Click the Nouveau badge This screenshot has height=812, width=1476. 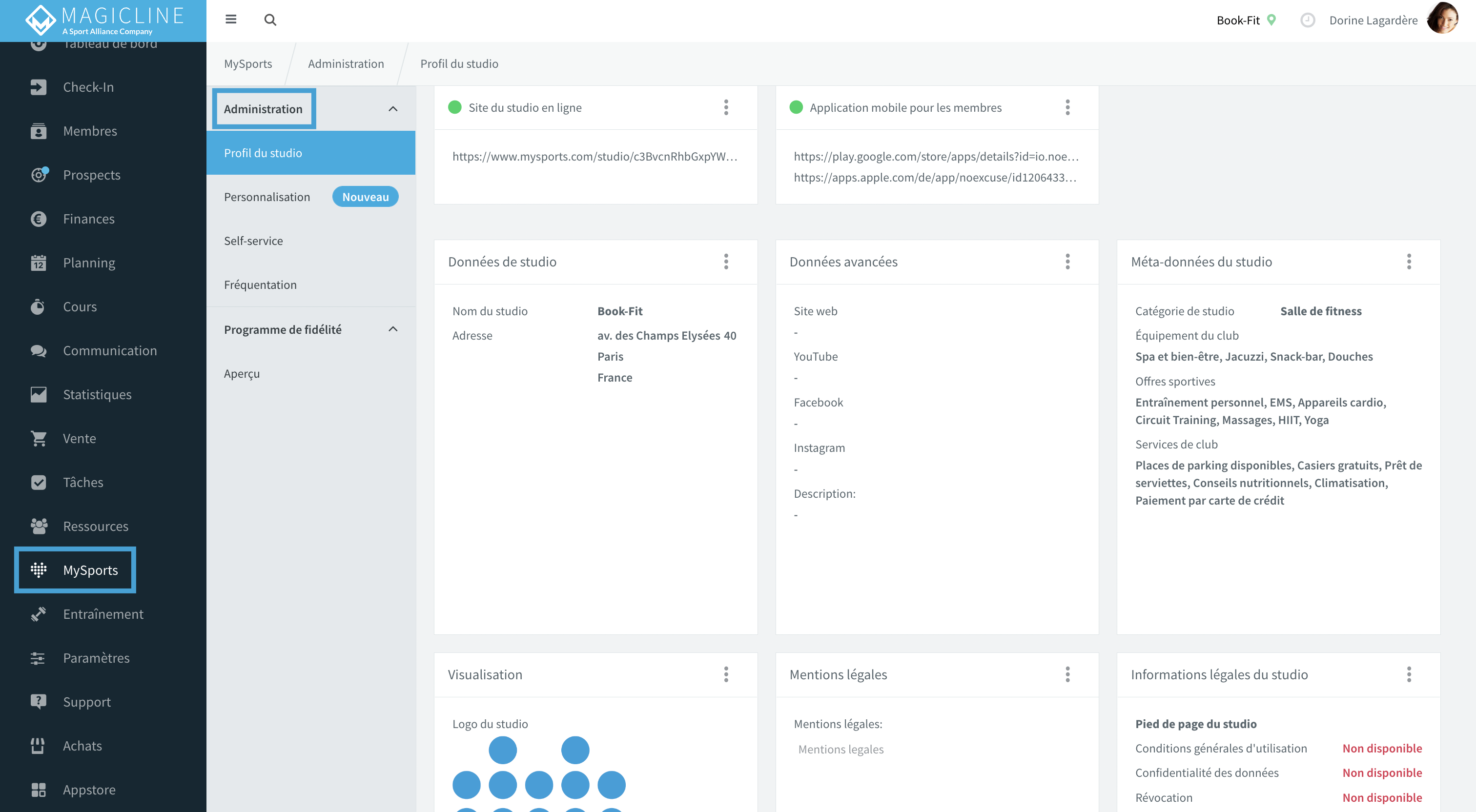[365, 197]
